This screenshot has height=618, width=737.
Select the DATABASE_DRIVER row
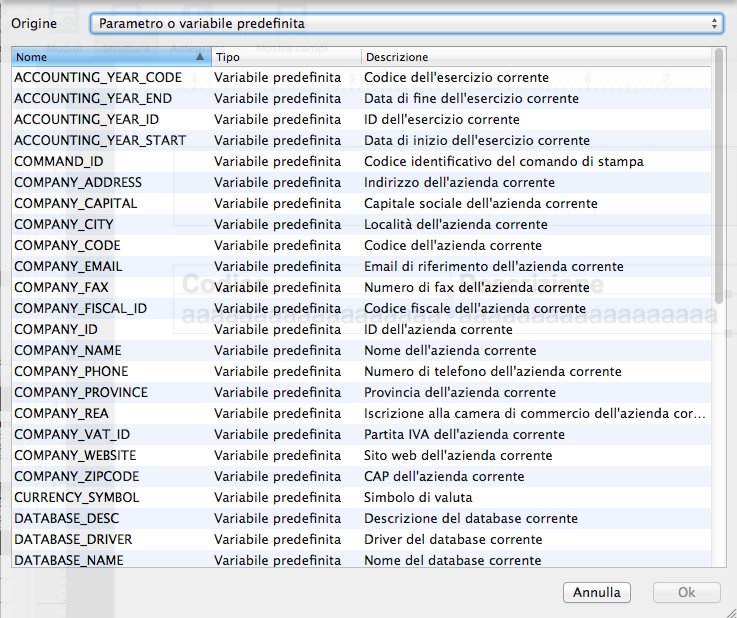tap(73, 539)
